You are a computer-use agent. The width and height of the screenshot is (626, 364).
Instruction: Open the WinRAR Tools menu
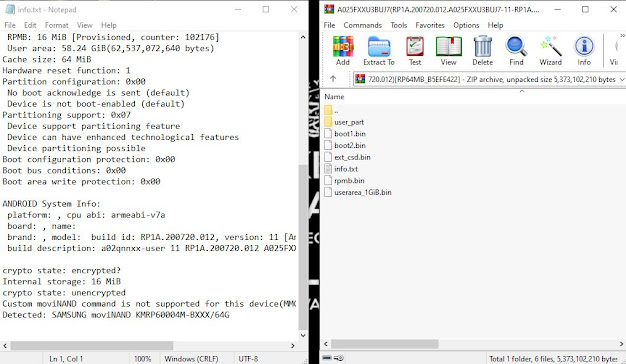398,25
